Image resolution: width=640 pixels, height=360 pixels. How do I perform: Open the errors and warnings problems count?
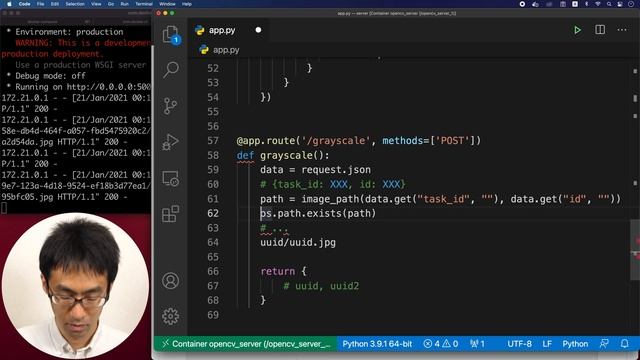point(440,344)
